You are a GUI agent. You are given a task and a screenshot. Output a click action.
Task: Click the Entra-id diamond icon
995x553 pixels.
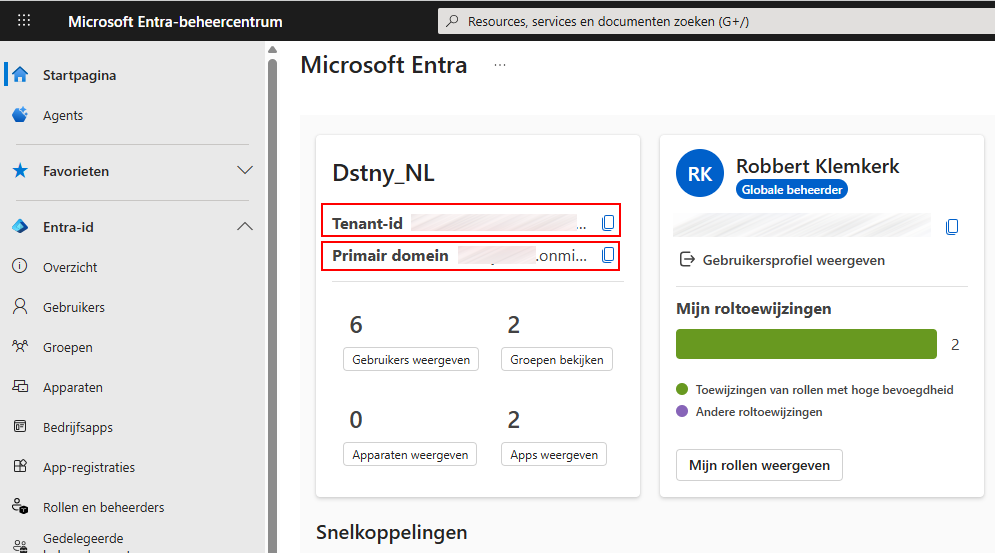(x=20, y=227)
